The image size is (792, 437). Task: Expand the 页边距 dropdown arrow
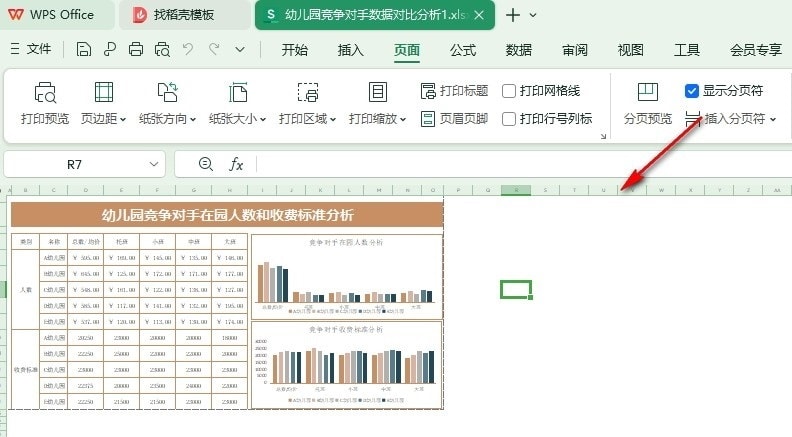[123, 120]
